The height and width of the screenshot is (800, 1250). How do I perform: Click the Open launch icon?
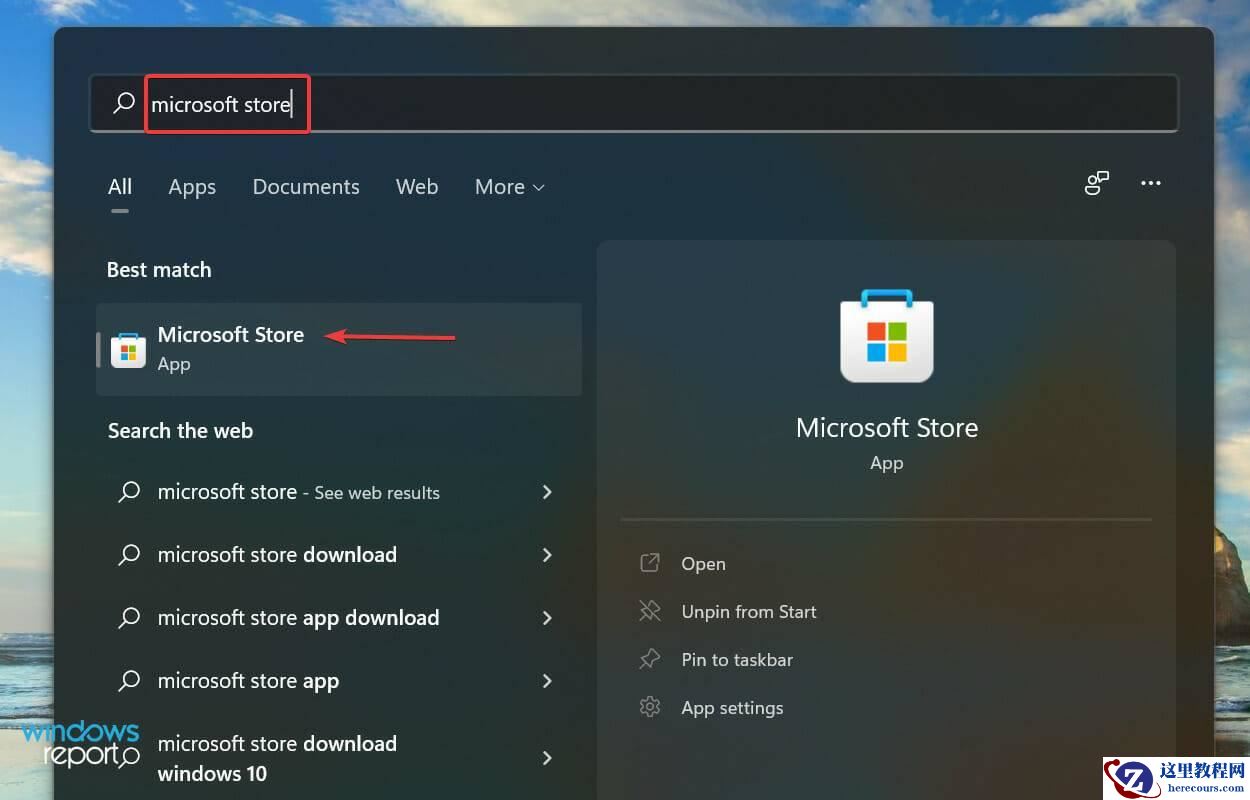click(650, 563)
